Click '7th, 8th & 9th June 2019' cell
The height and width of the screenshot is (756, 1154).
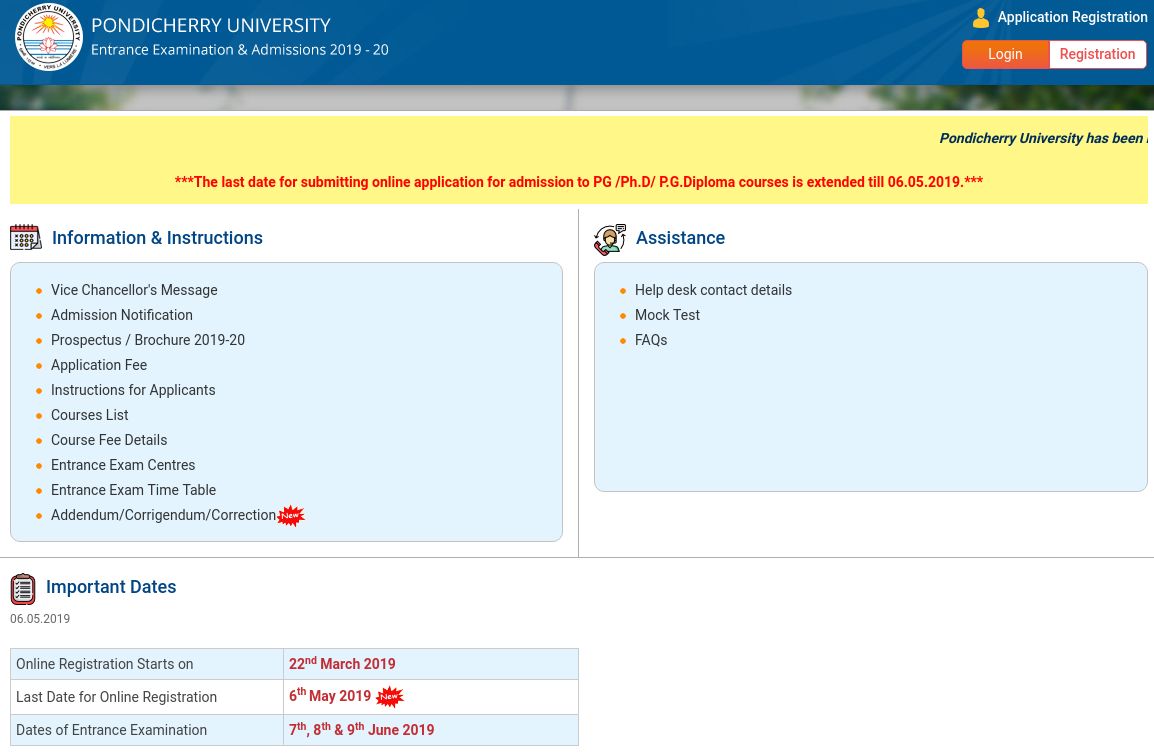(431, 730)
